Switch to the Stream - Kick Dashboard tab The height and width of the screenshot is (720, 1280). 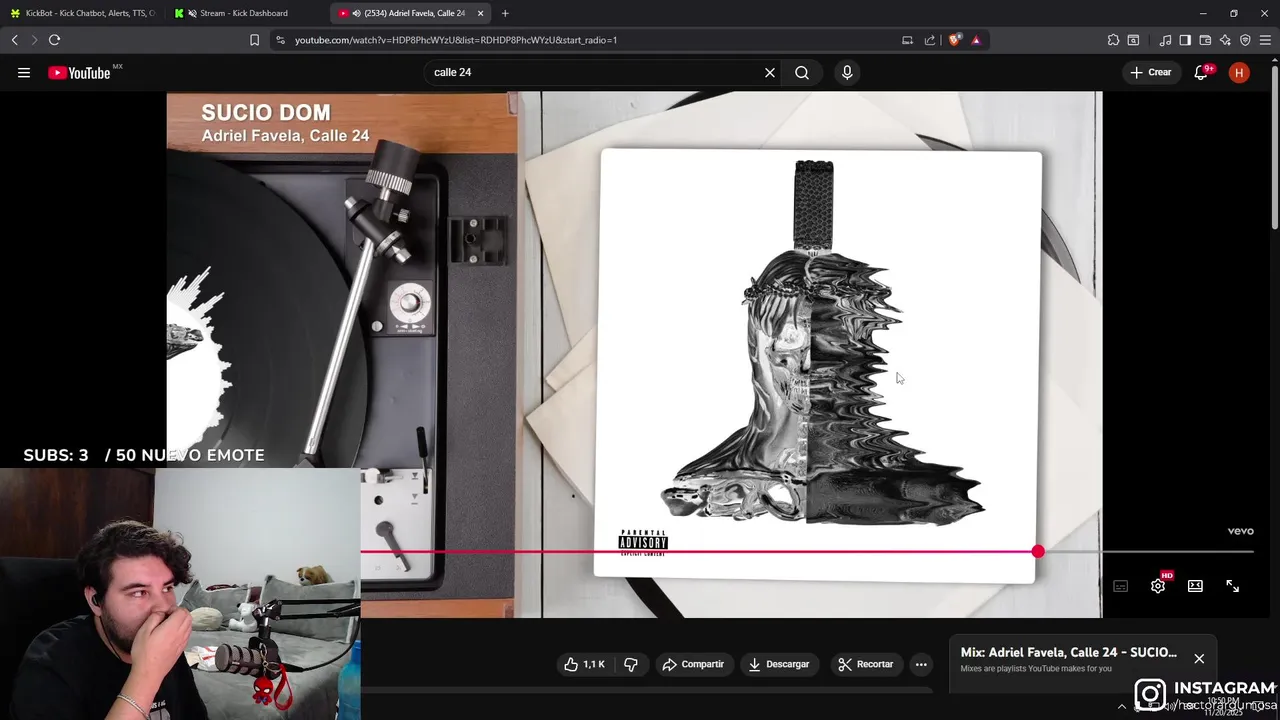click(246, 13)
